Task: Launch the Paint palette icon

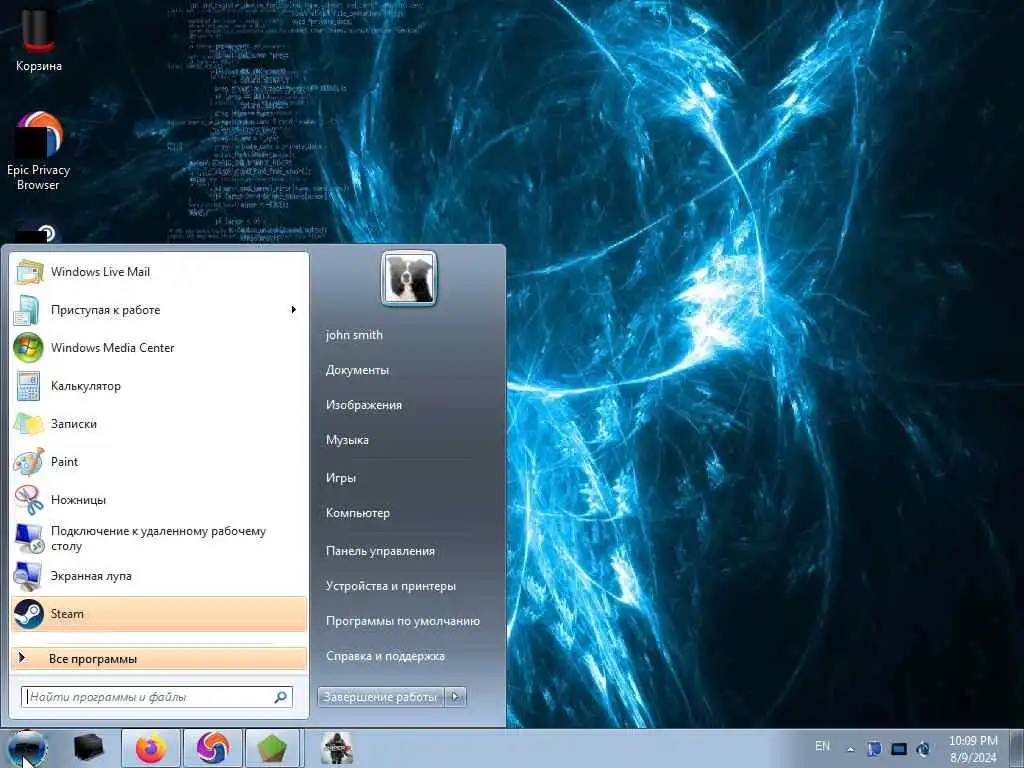Action: tap(29, 462)
